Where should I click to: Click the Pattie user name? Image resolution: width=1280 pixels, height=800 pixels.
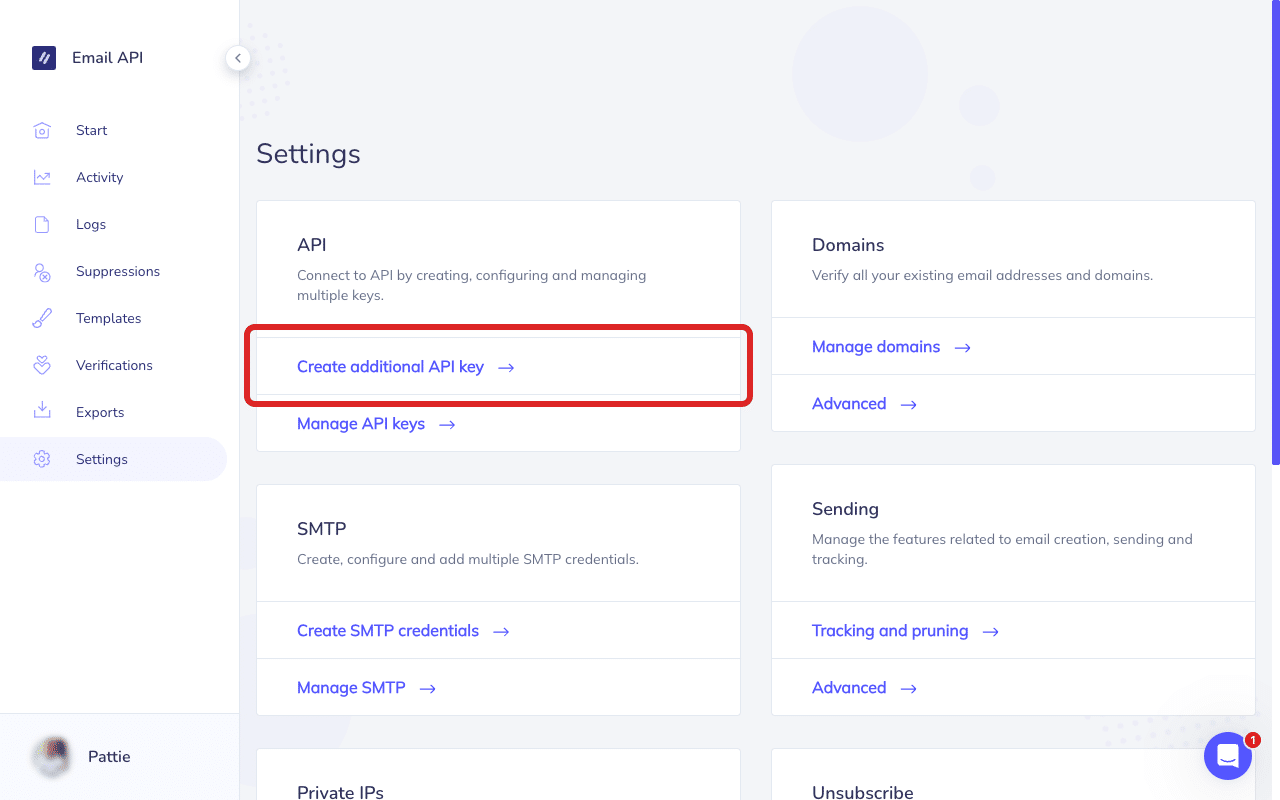(x=109, y=757)
